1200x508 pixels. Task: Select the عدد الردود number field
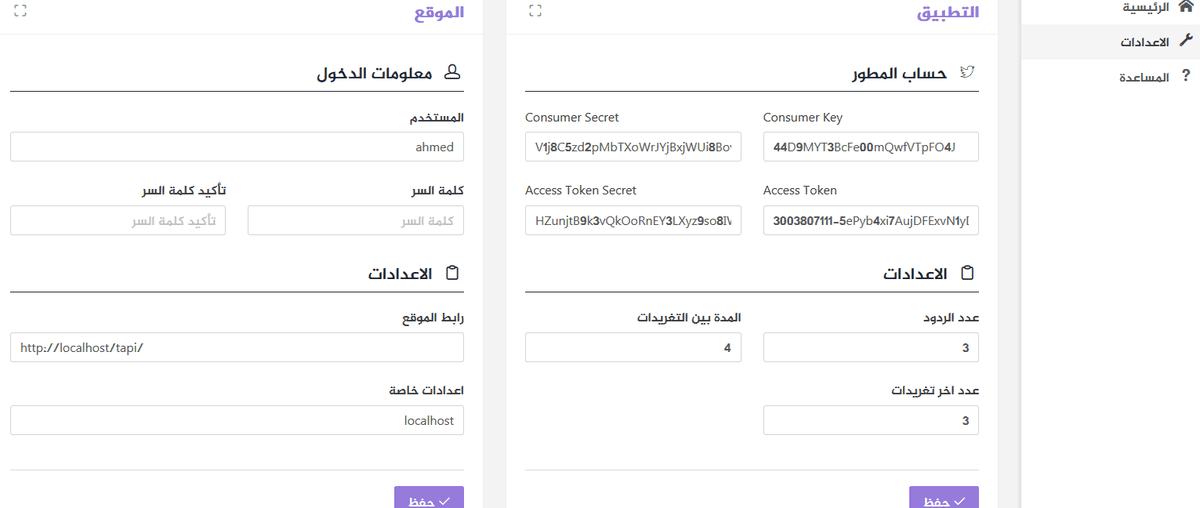pyautogui.click(x=870, y=347)
